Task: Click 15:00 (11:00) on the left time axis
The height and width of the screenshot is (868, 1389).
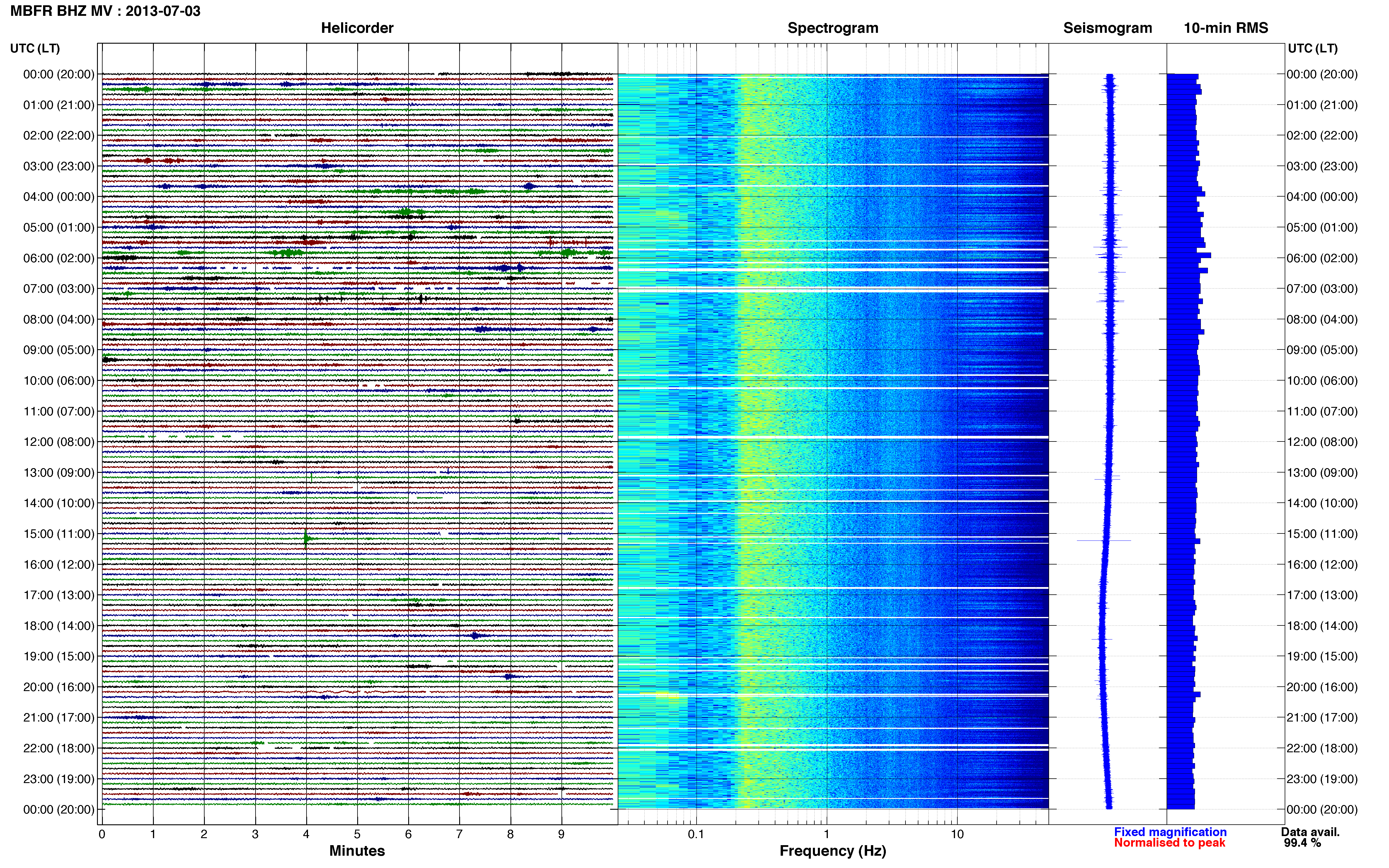Action: click(59, 534)
